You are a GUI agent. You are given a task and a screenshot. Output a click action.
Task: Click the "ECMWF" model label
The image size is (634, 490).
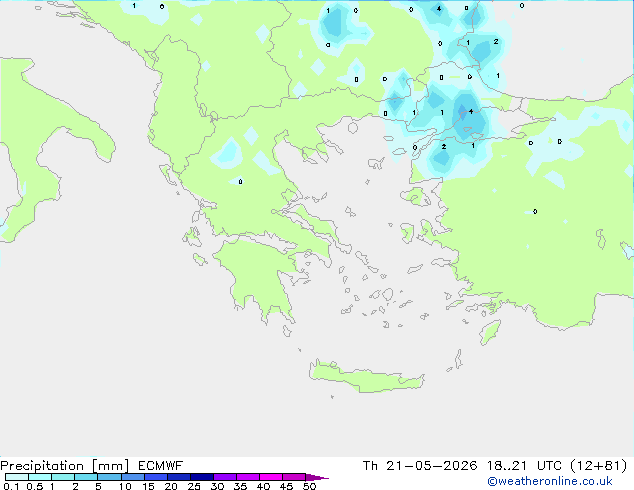(161, 466)
